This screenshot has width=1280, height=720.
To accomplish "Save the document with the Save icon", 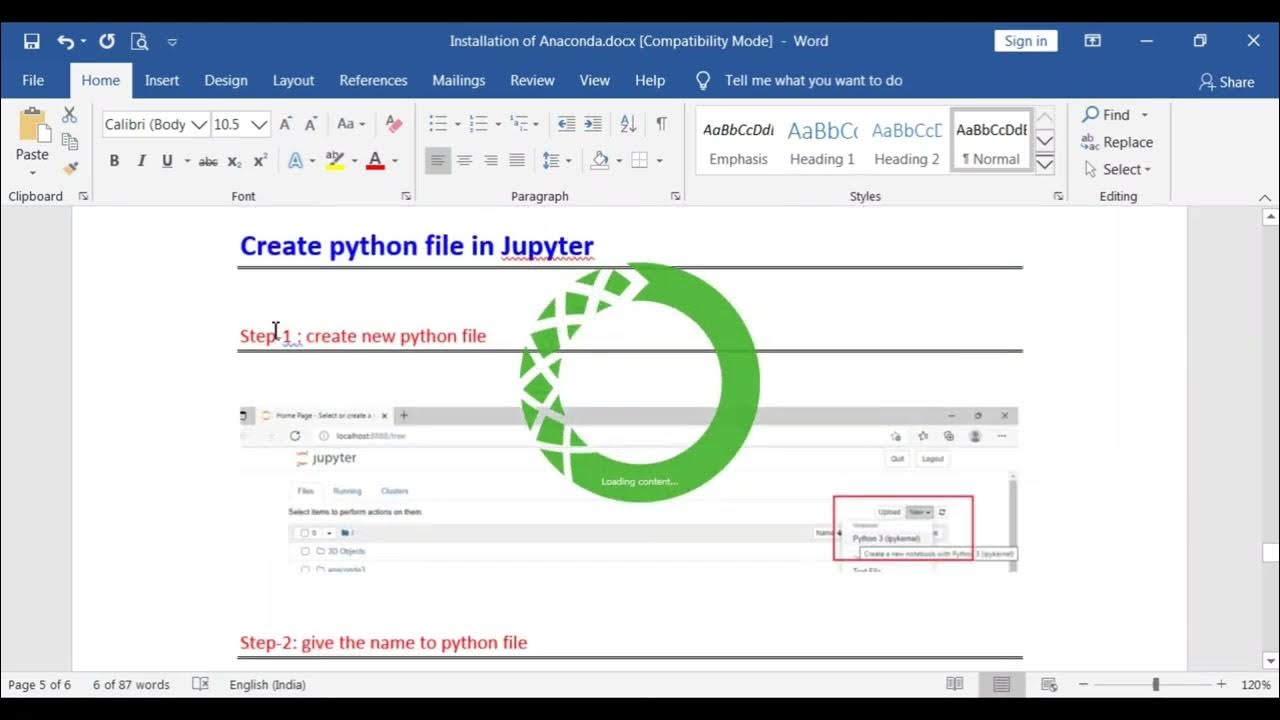I will (x=32, y=41).
